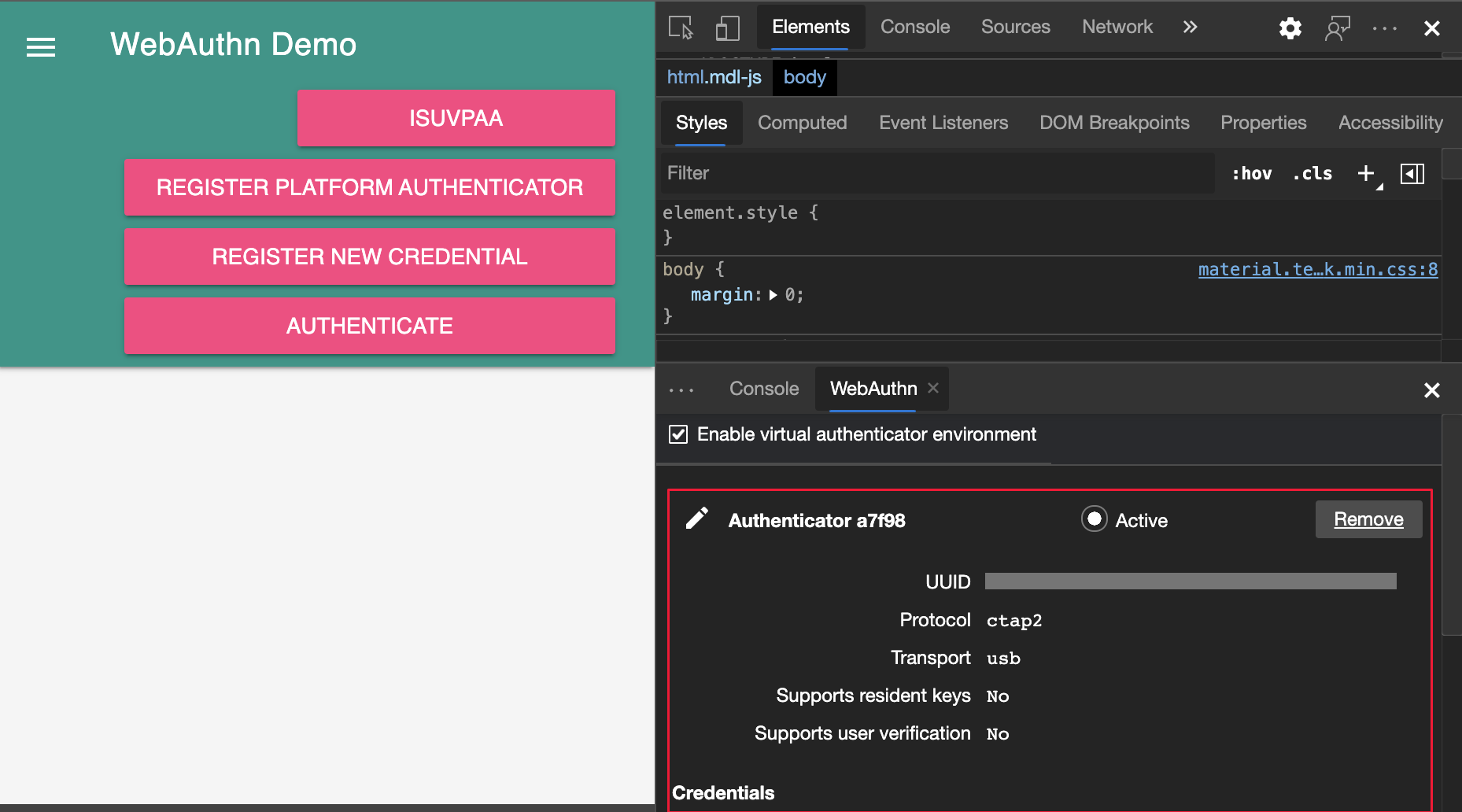Toggle the device toolbar icon

point(727,27)
